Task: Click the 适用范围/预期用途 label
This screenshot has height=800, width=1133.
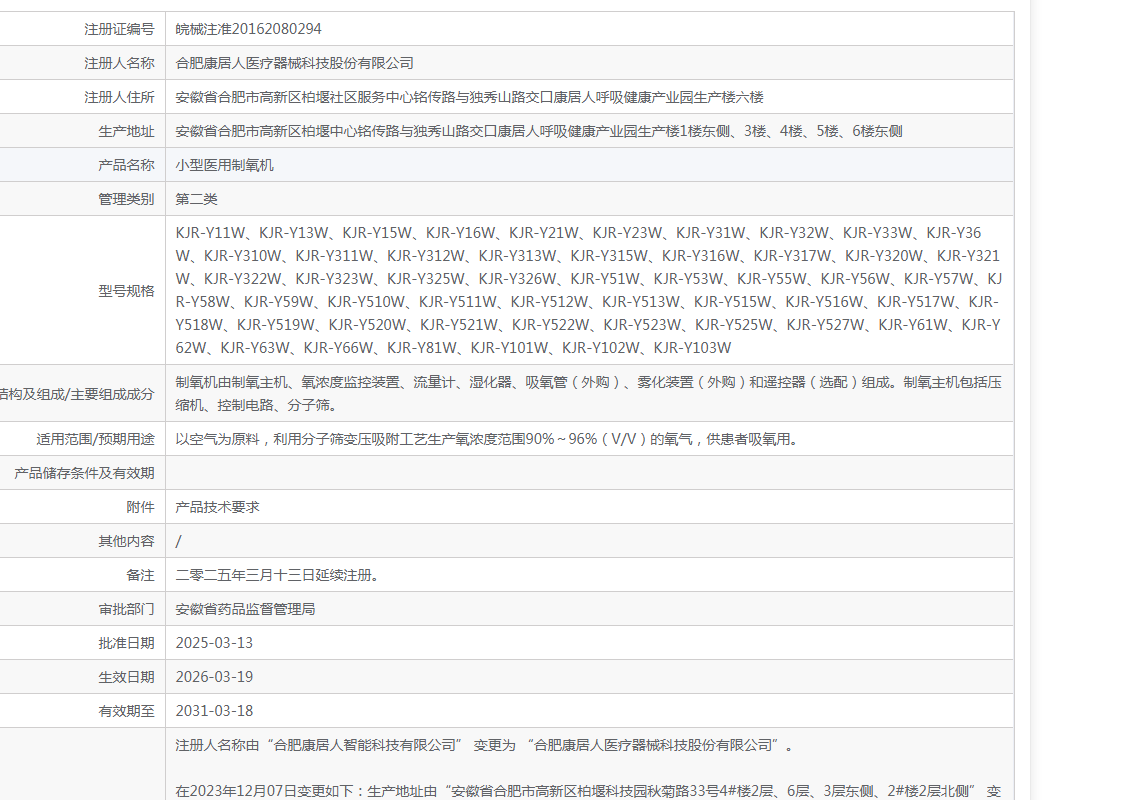Action: pyautogui.click(x=95, y=439)
